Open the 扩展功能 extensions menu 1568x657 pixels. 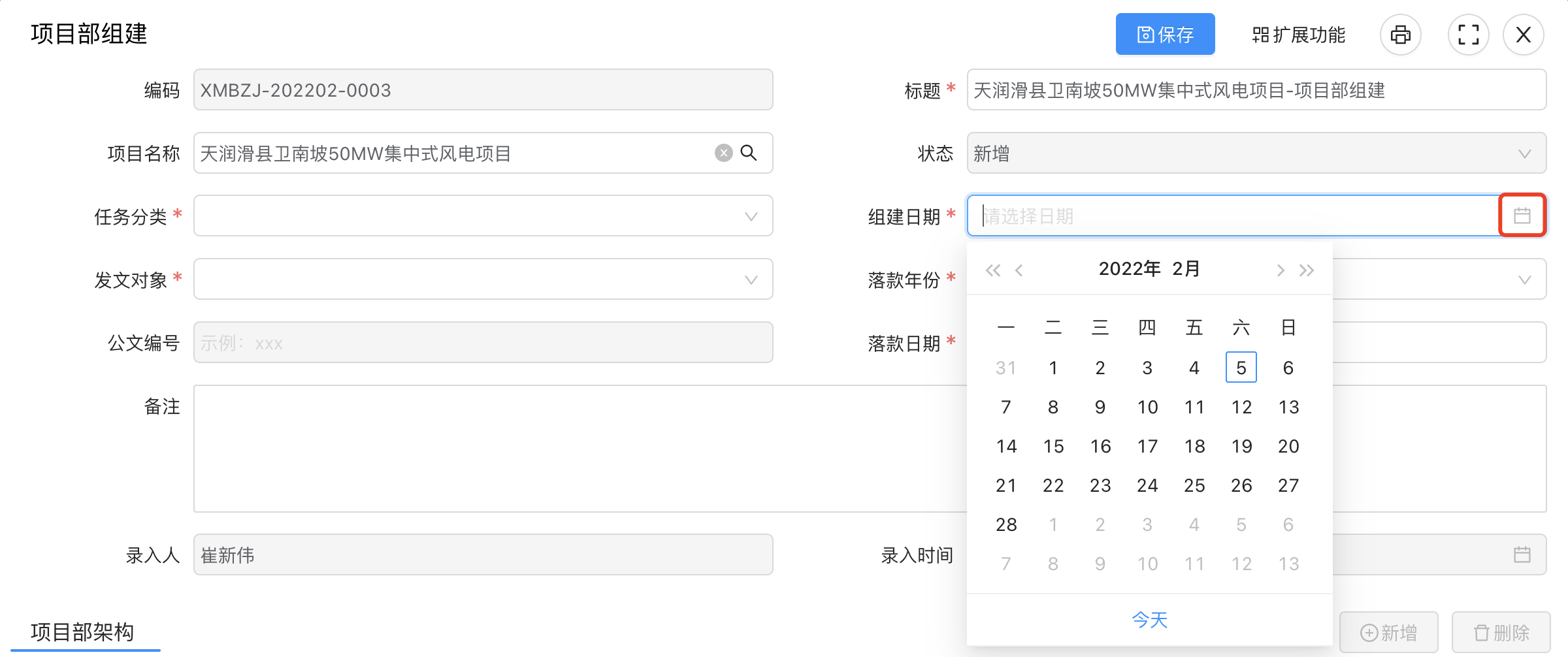coord(1299,35)
